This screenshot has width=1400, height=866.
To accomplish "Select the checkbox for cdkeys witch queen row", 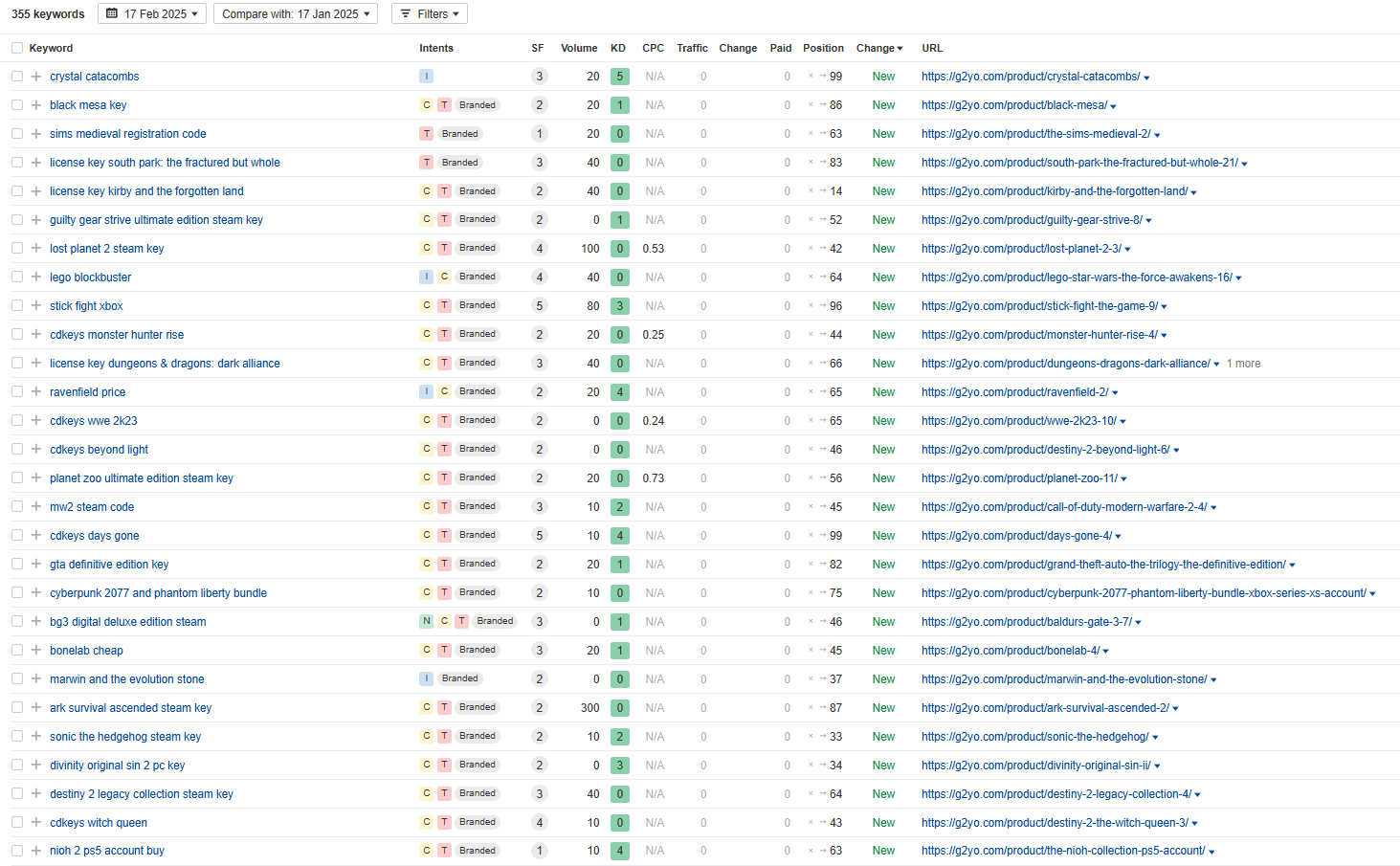I will (x=17, y=823).
